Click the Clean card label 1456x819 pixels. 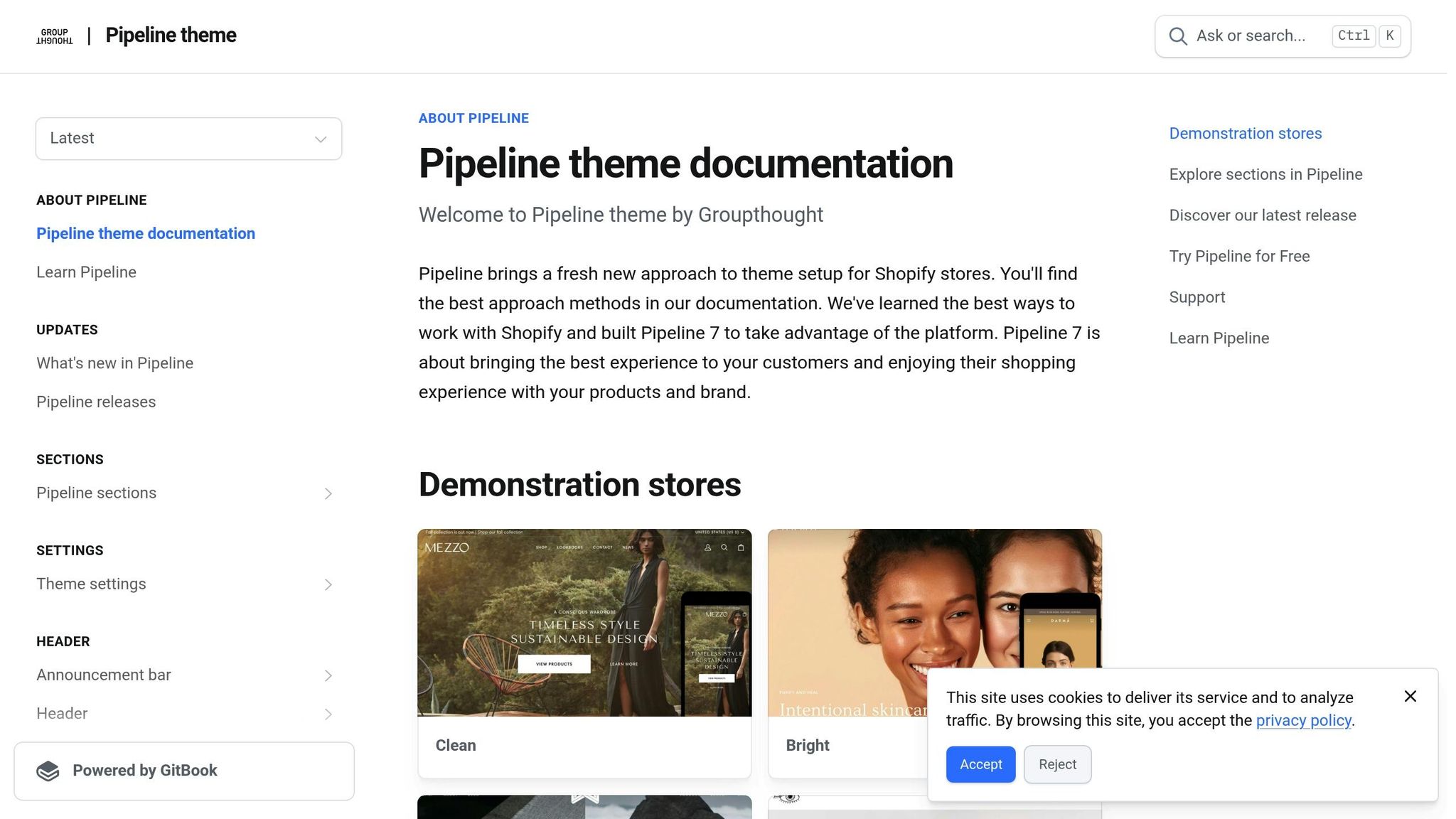point(456,746)
